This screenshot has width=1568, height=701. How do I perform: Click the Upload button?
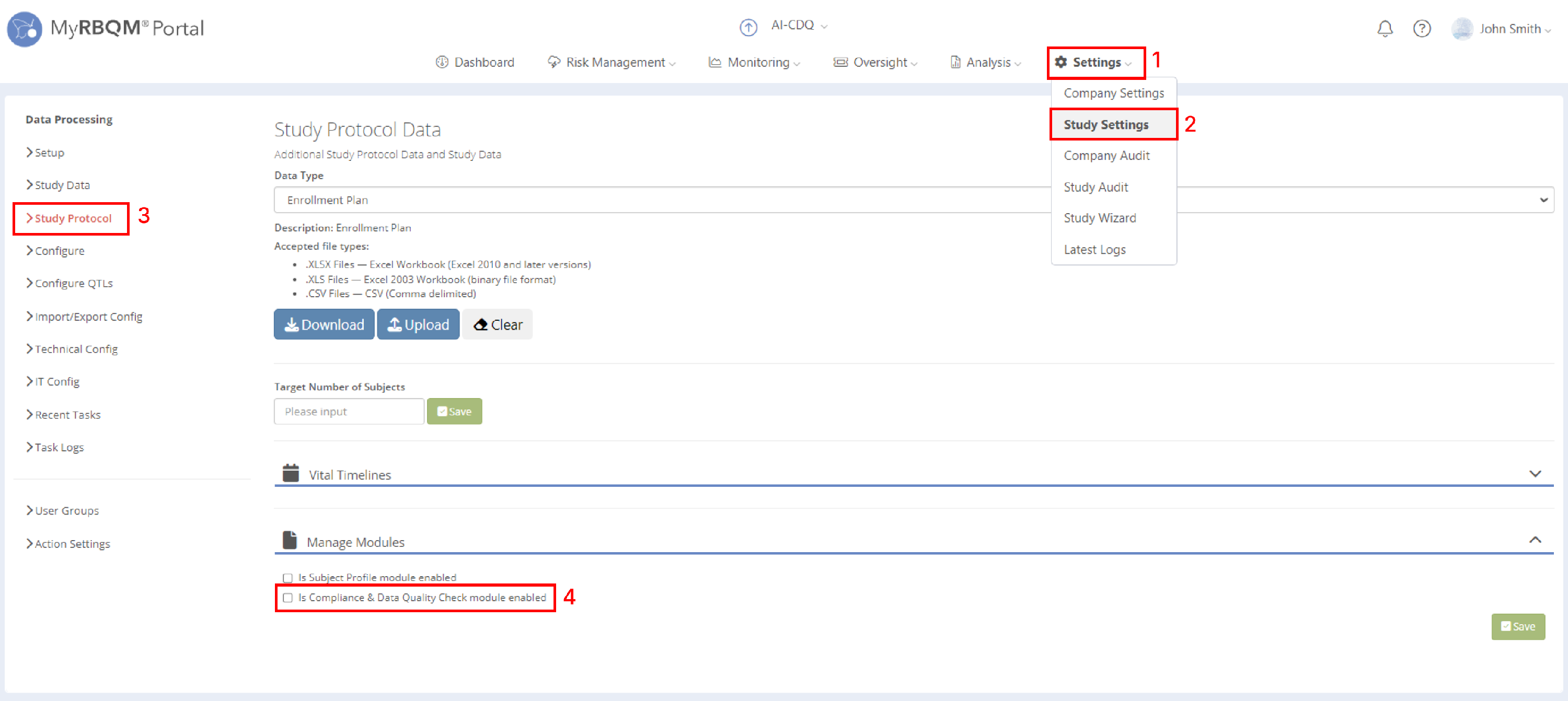[x=418, y=324]
